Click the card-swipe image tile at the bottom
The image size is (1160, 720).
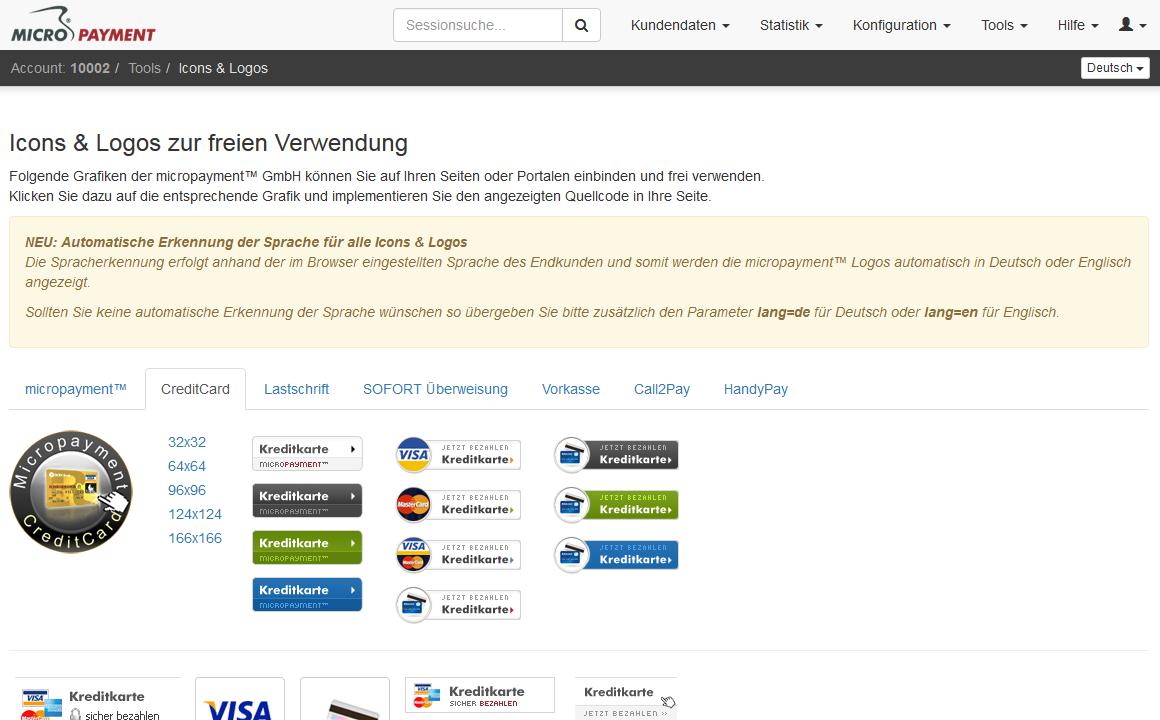345,699
